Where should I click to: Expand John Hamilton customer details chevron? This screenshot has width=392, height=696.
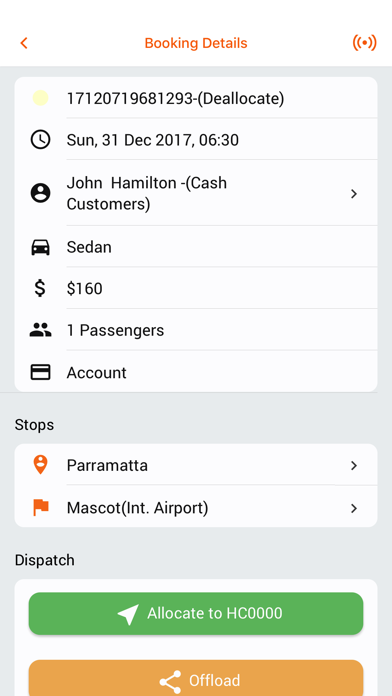pos(354,194)
